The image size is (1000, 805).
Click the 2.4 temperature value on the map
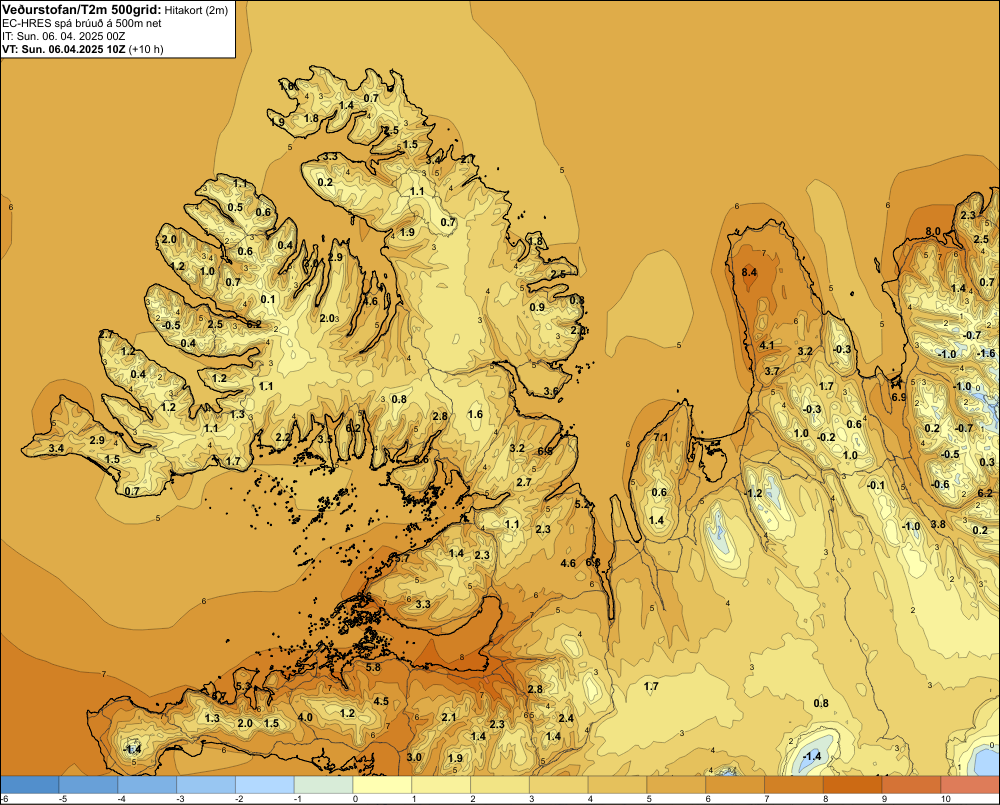click(566, 718)
